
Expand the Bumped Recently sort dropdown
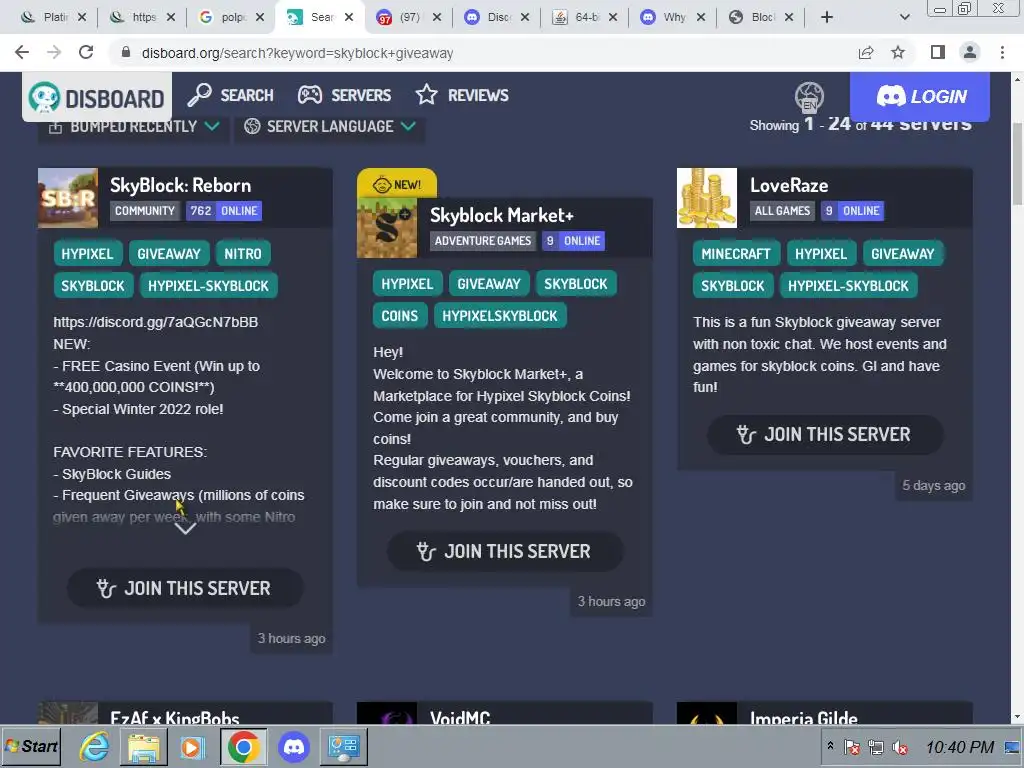click(x=133, y=127)
